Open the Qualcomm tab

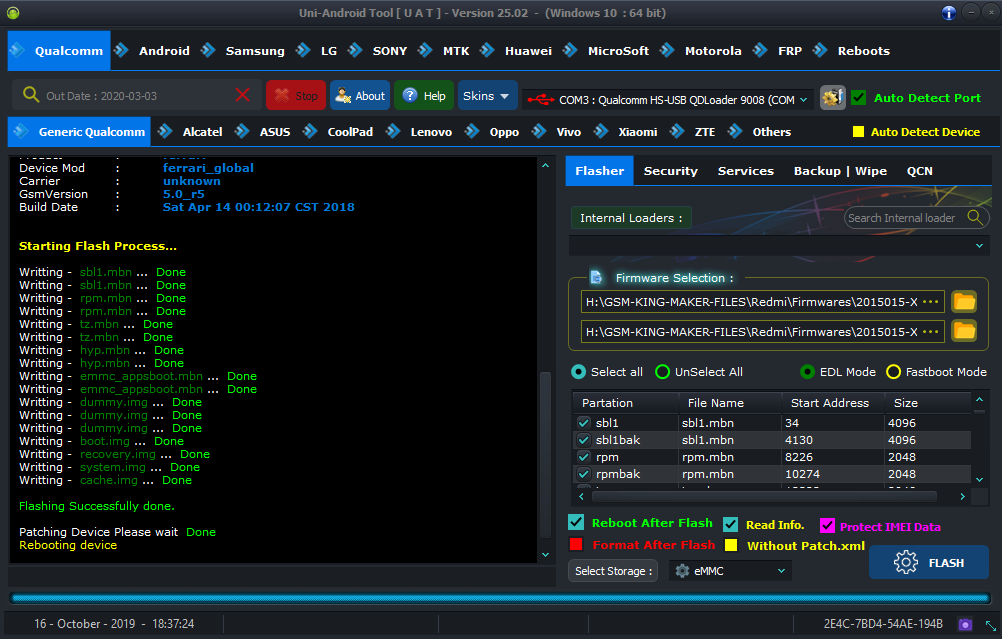[x=59, y=50]
